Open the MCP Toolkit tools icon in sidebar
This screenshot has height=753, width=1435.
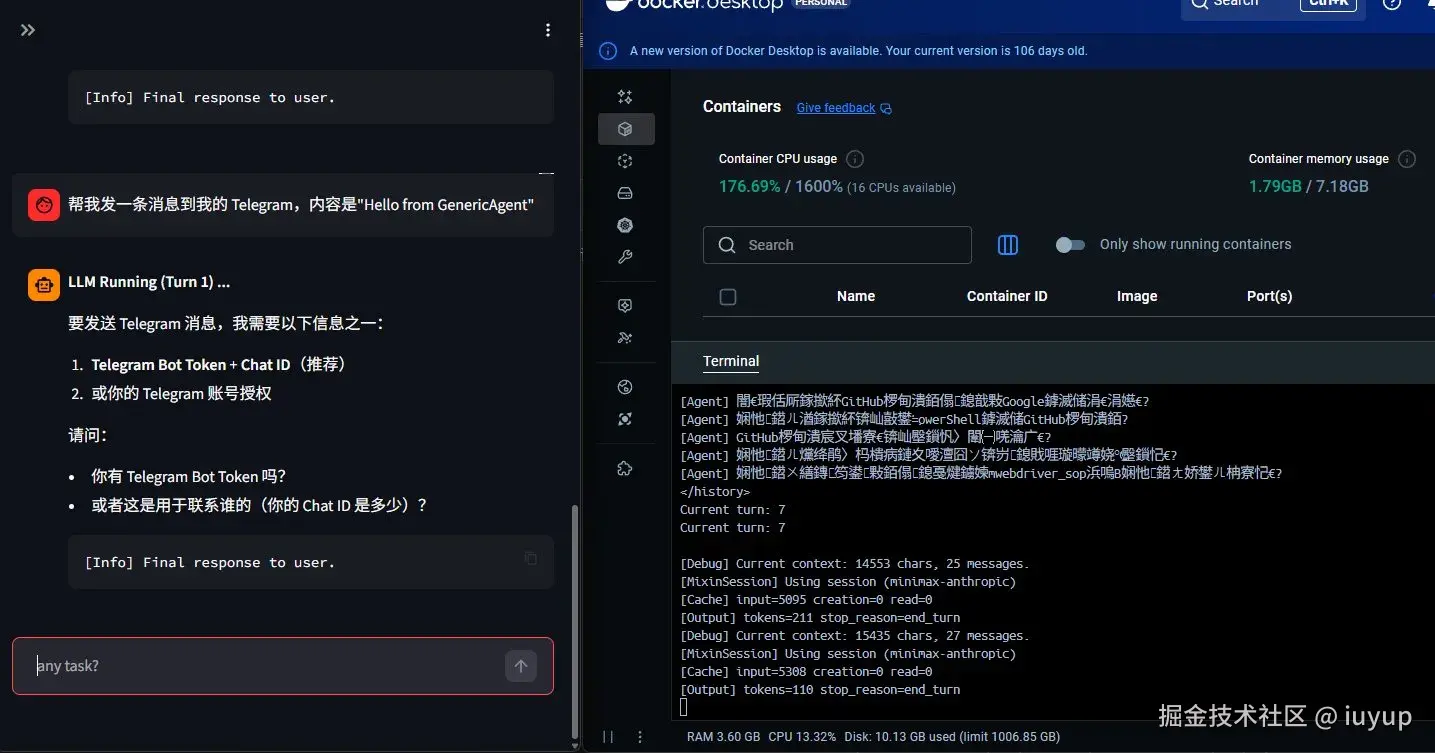coord(625,338)
